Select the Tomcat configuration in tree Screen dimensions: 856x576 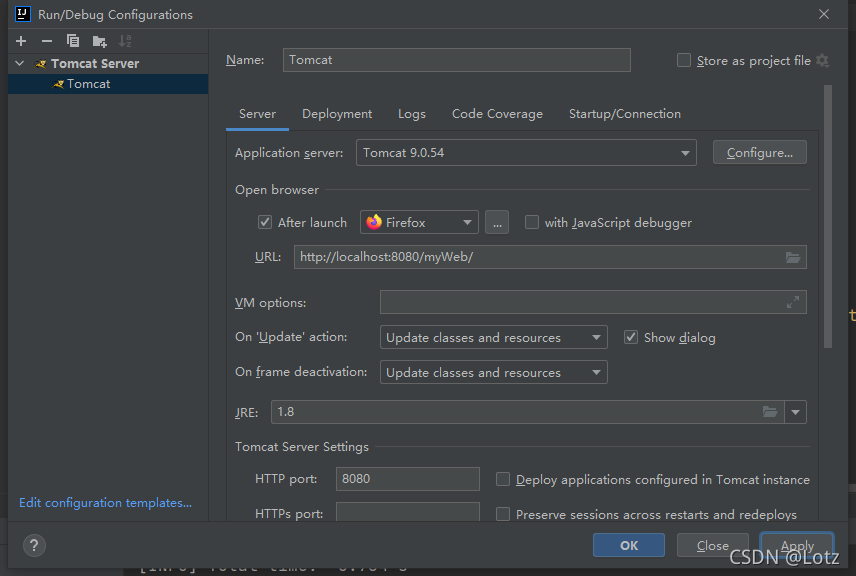[x=108, y=84]
